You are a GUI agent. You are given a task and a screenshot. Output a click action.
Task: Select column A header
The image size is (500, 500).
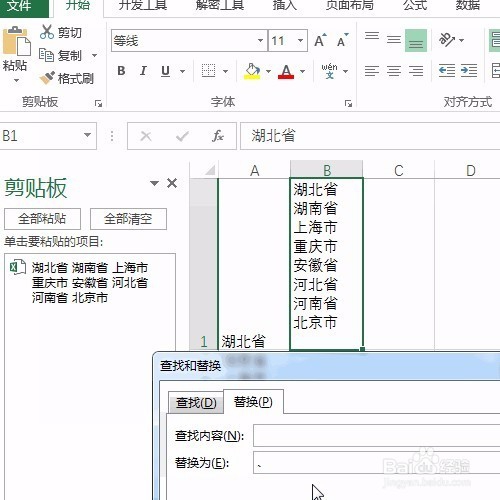coord(254,170)
